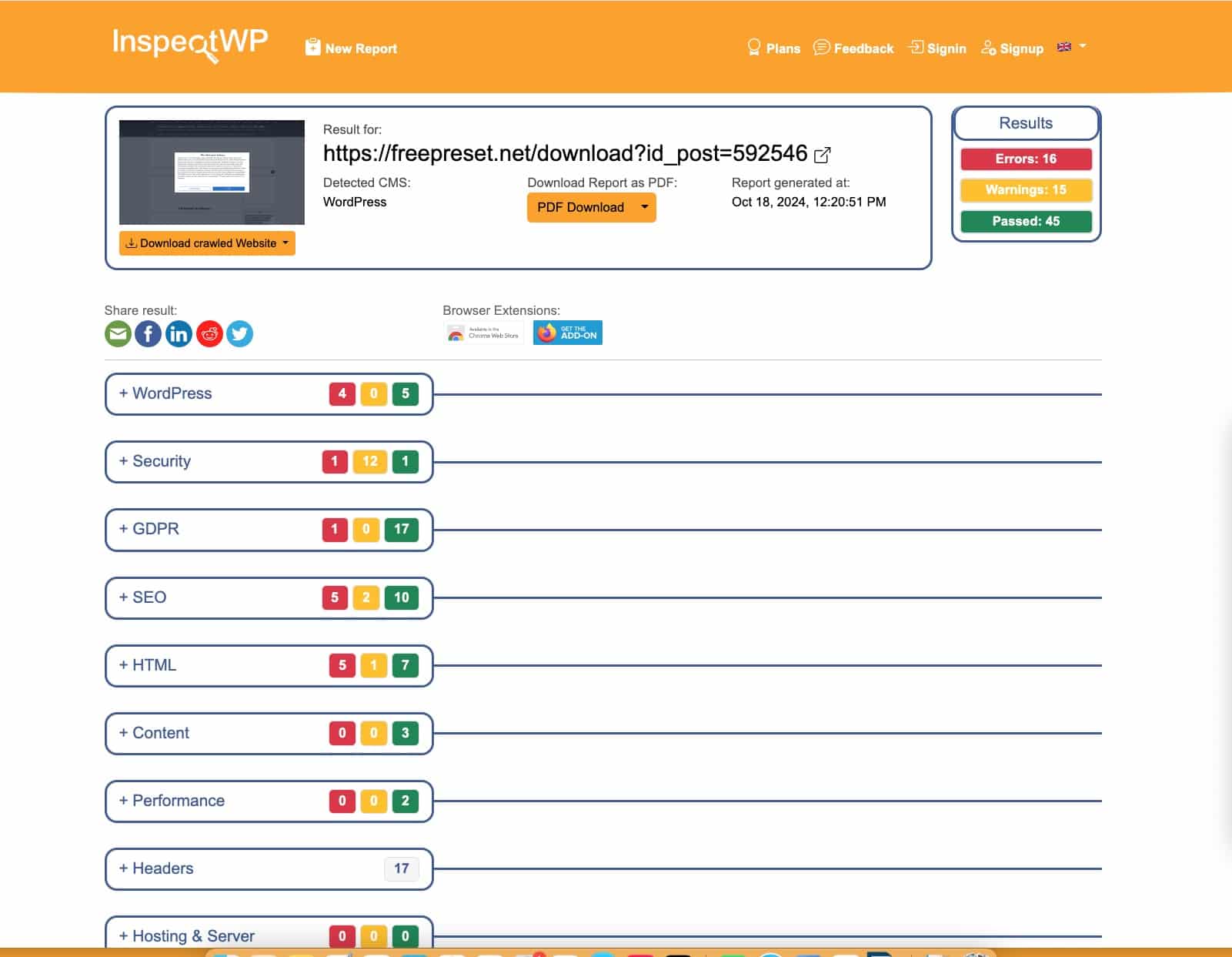Click the report date Oct 18, 2024
Image resolution: width=1232 pixels, height=957 pixels.
(x=809, y=202)
